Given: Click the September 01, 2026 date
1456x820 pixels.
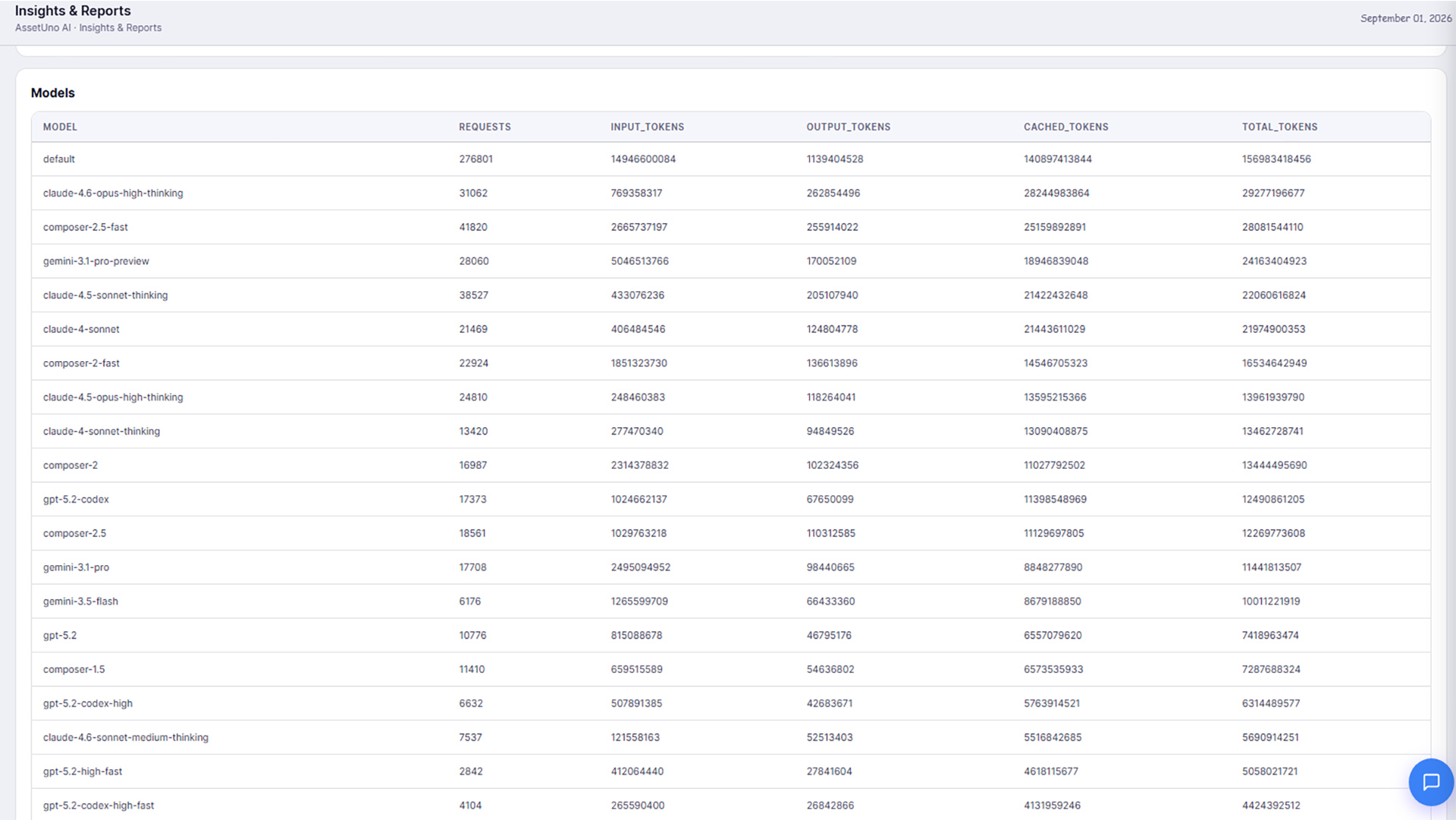Looking at the screenshot, I should (1405, 18).
